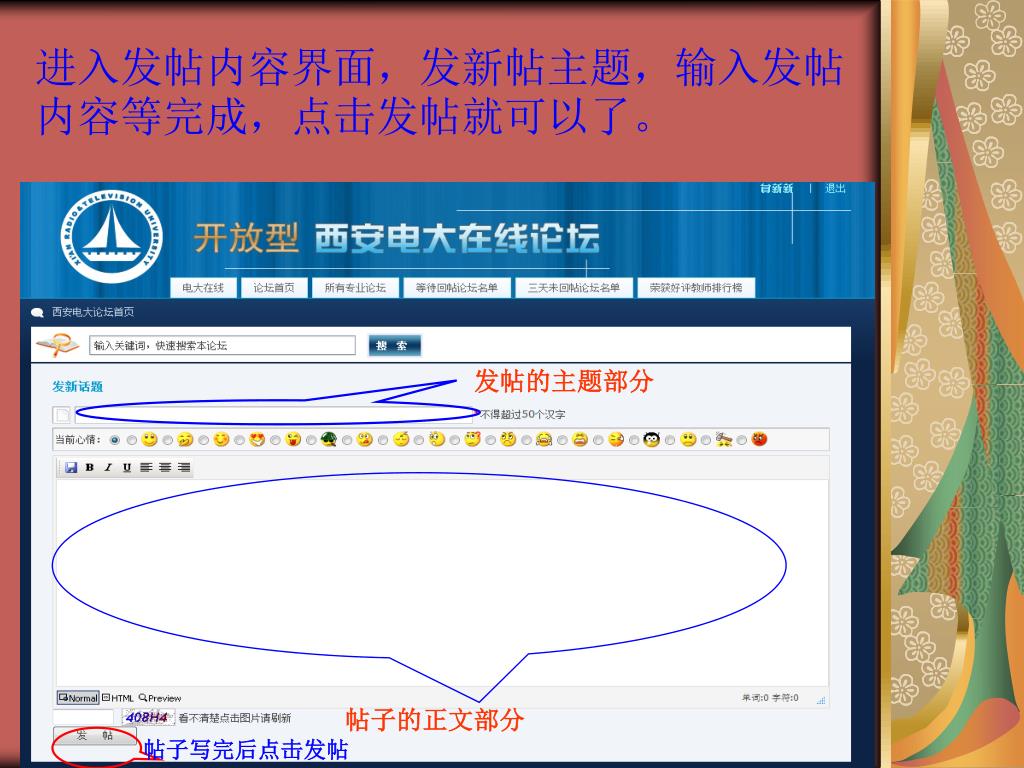Viewport: 1024px width, 768px height.
Task: Click the 单词:0 字符:0 counter text
Action: click(x=770, y=698)
